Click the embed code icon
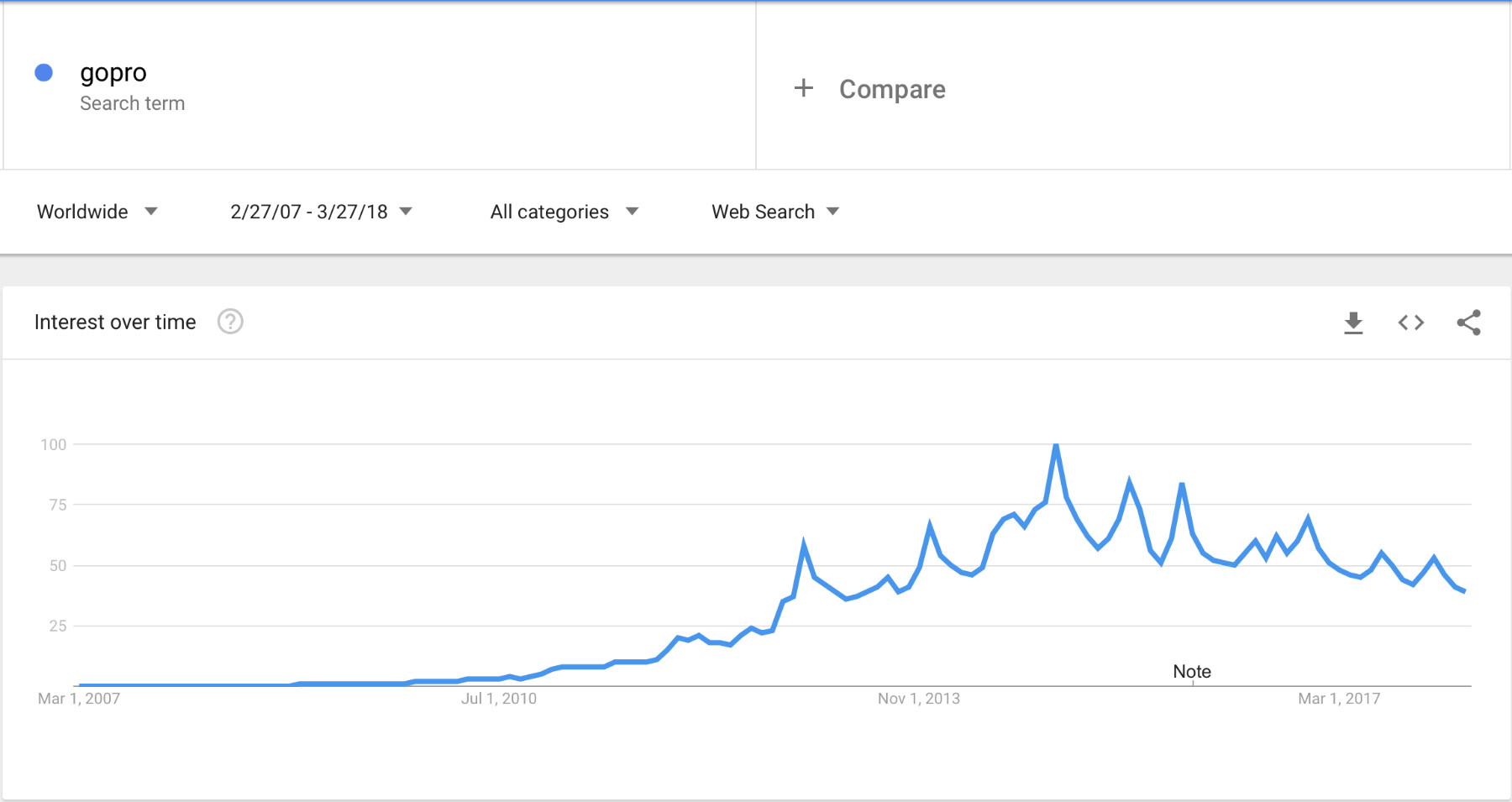Screen dimensions: 1512x802 (x=1411, y=322)
